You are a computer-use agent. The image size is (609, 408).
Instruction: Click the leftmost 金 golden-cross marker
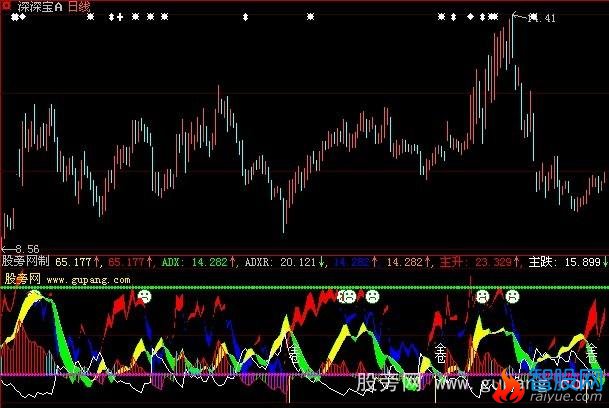pyautogui.click(x=293, y=352)
